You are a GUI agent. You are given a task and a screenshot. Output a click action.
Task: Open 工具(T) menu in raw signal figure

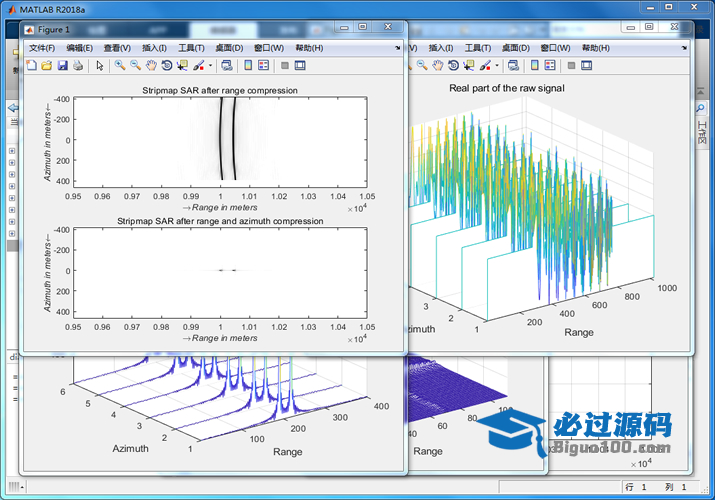(477, 48)
